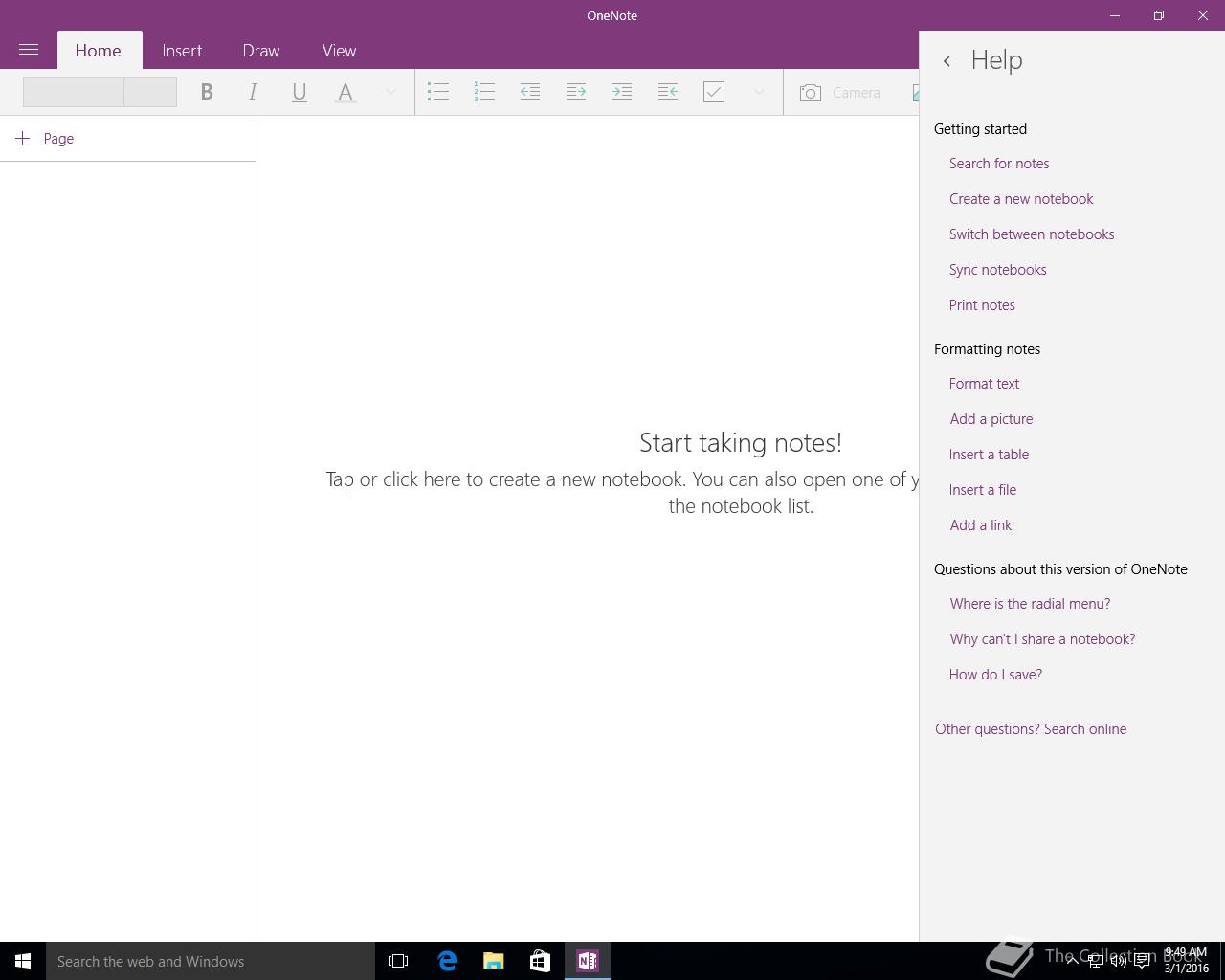Switch to the Home tab

click(x=99, y=51)
